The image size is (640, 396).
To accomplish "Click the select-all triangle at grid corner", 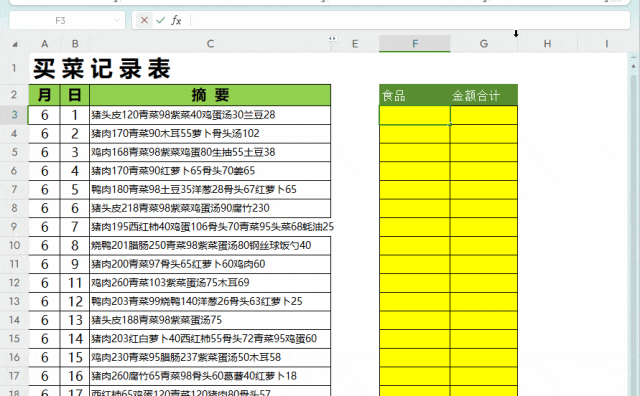I will click(x=15, y=44).
